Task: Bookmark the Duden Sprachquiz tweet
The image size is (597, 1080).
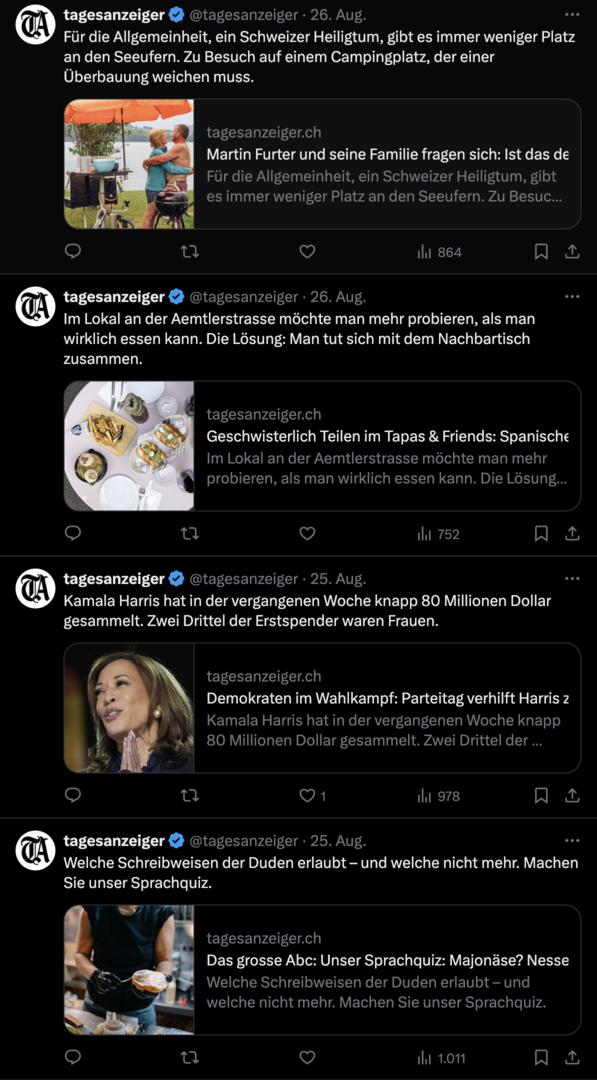Action: point(541,1057)
